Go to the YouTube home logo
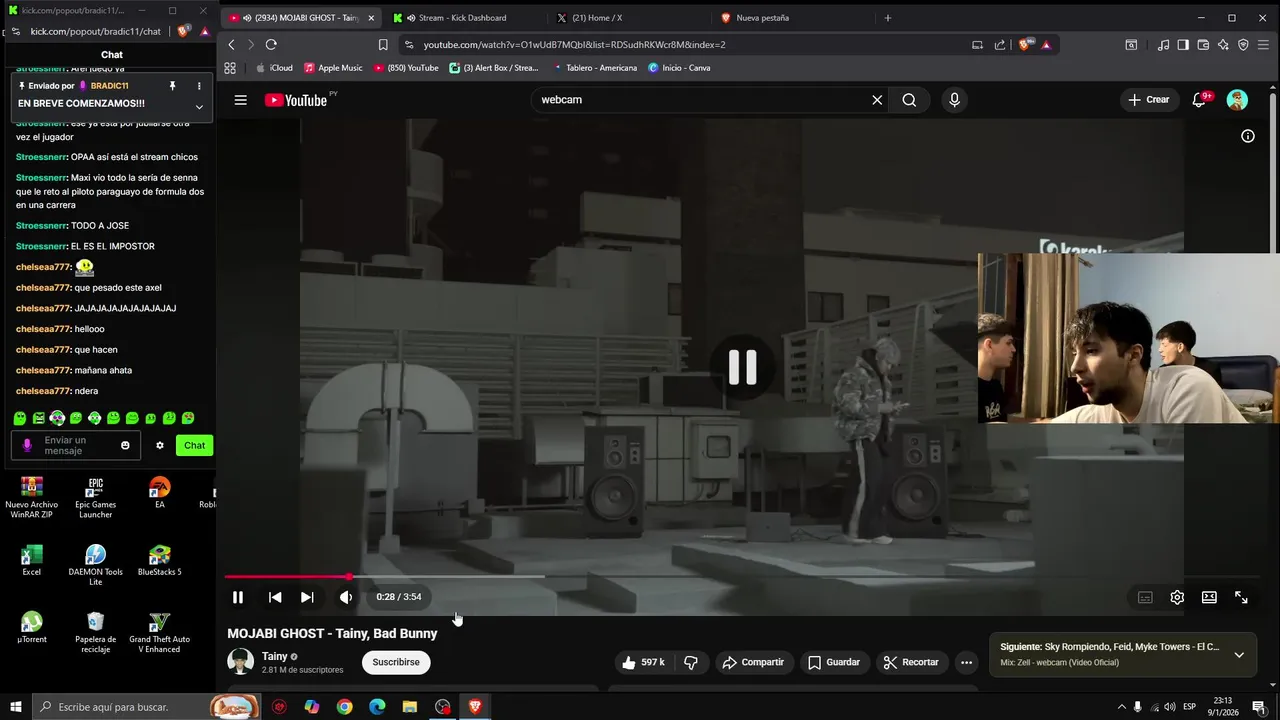The width and height of the screenshot is (1280, 720). click(296, 100)
